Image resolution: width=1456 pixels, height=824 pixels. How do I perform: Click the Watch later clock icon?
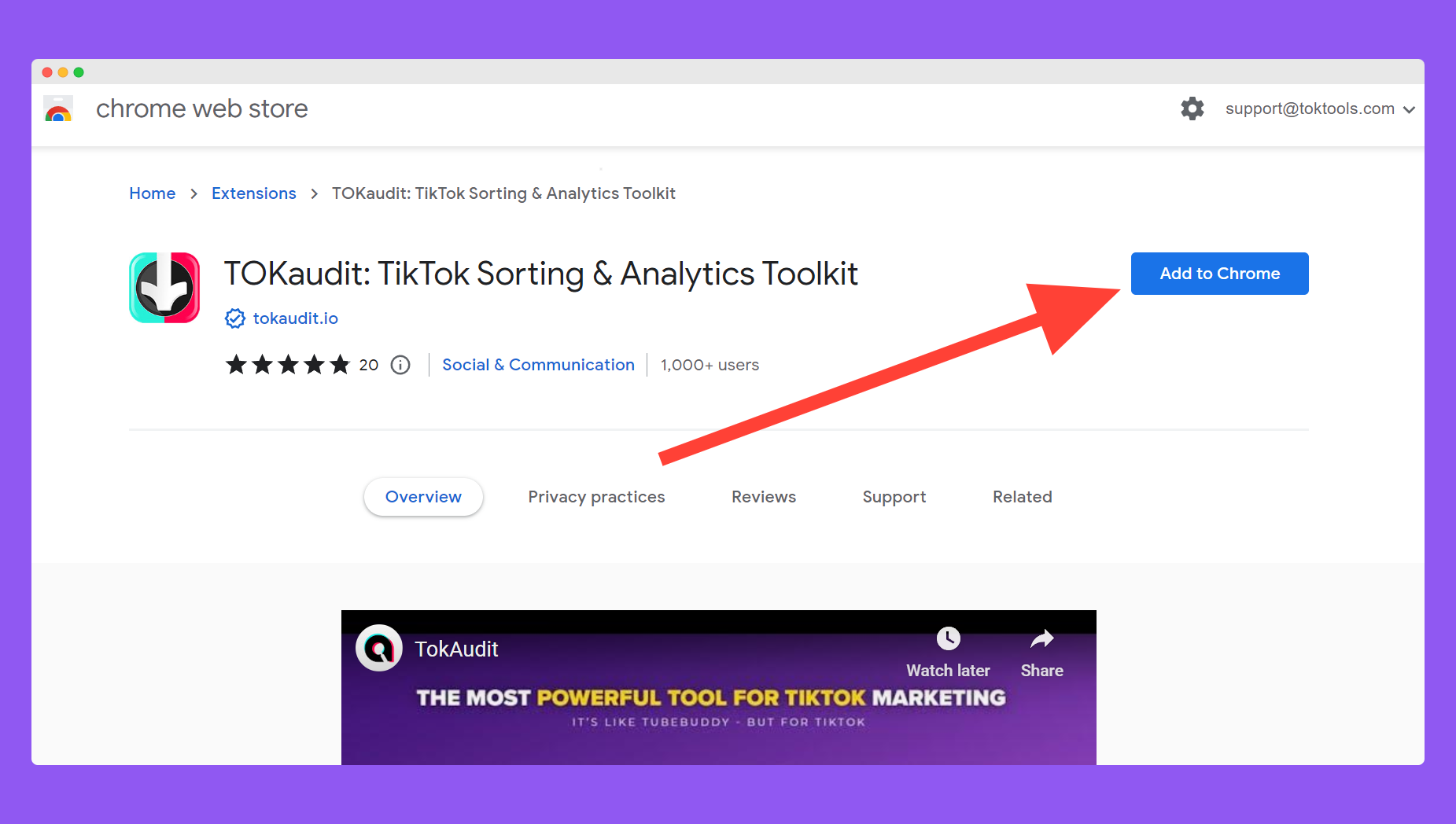coord(948,638)
